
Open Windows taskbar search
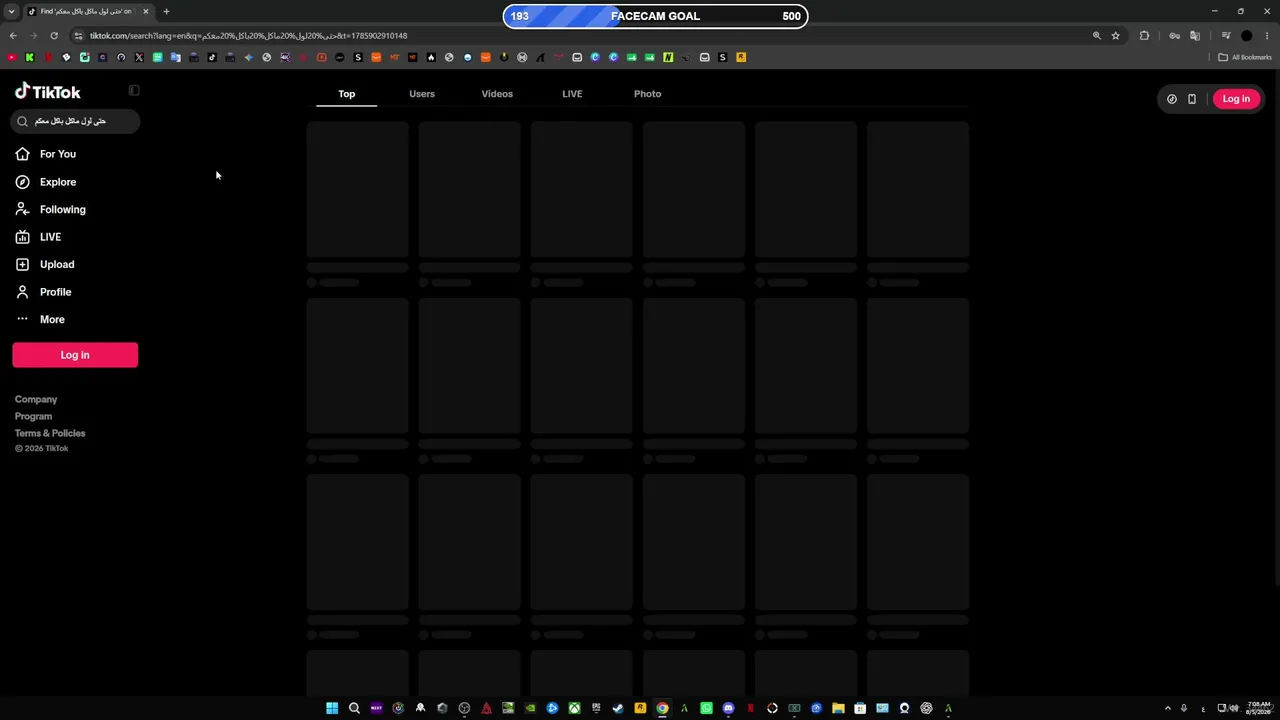(354, 708)
